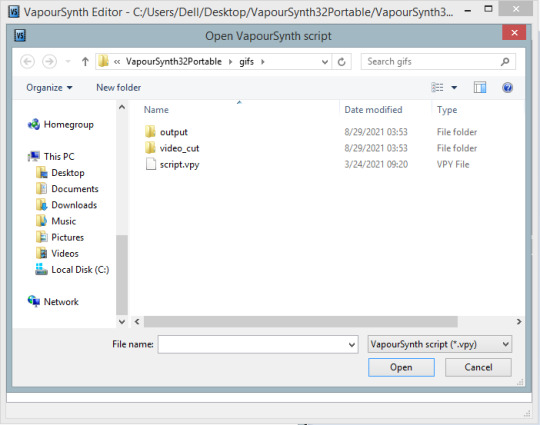Sort by Date modified column
The image size is (540, 425).
pyautogui.click(x=373, y=110)
